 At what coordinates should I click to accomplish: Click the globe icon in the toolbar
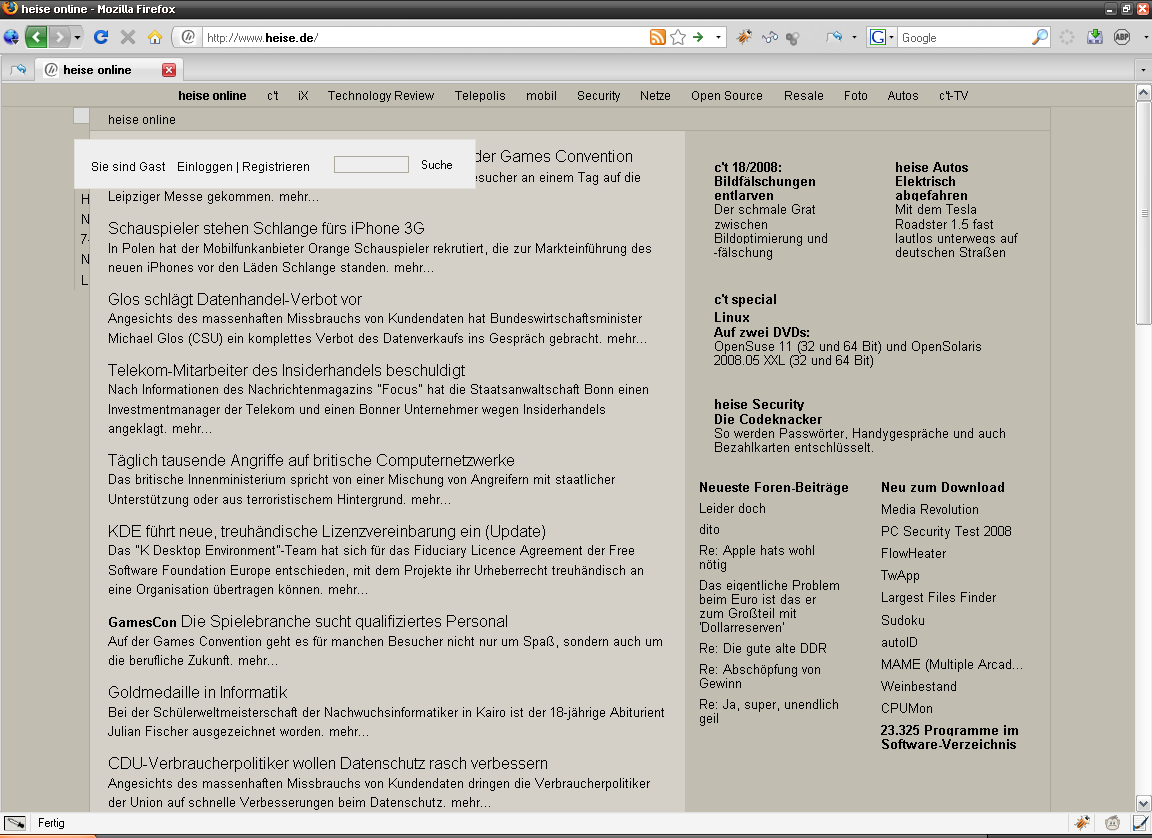point(11,37)
